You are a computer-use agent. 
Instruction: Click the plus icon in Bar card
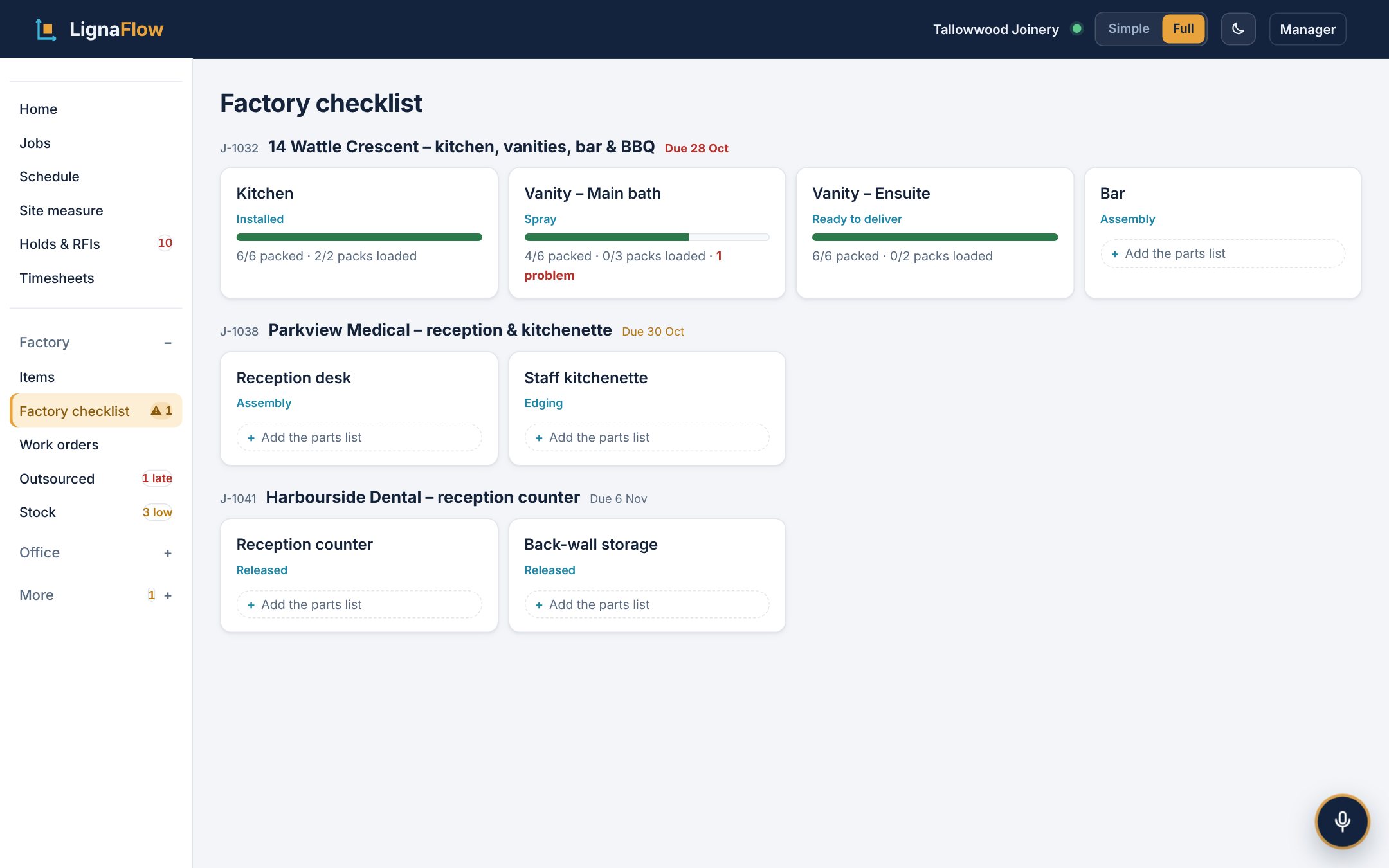(1114, 254)
